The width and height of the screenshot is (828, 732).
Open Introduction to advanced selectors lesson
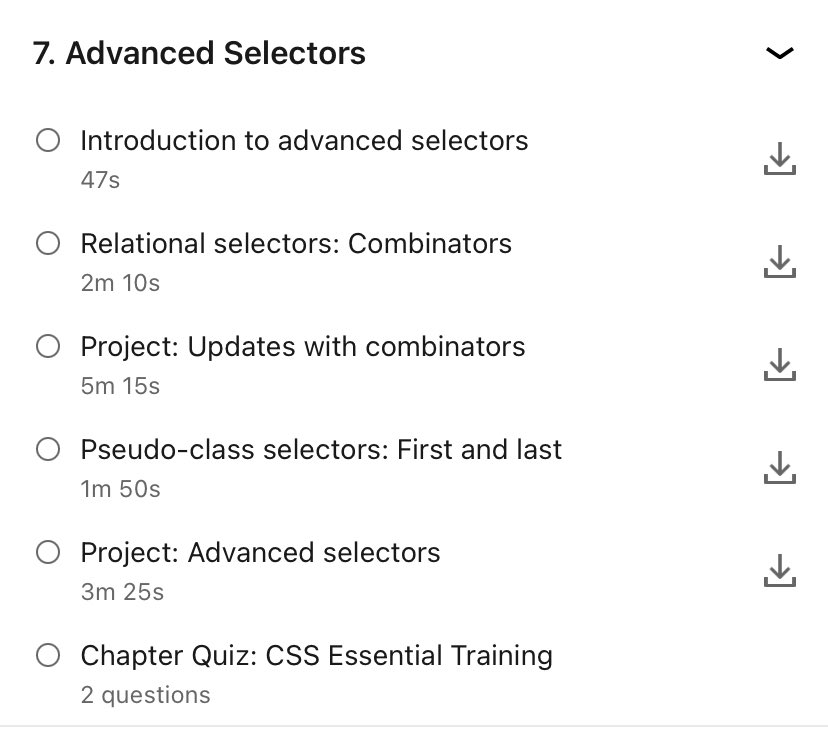coord(304,141)
